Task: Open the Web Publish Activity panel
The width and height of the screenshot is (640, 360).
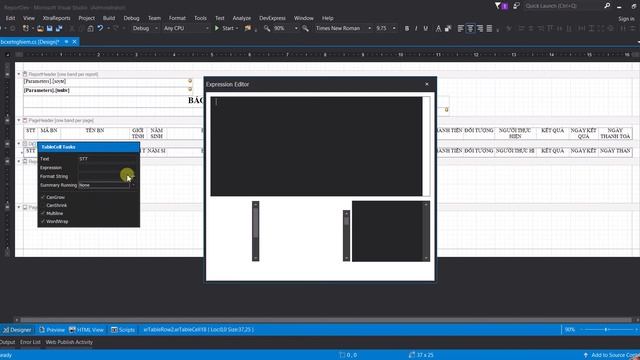Action: (x=69, y=342)
